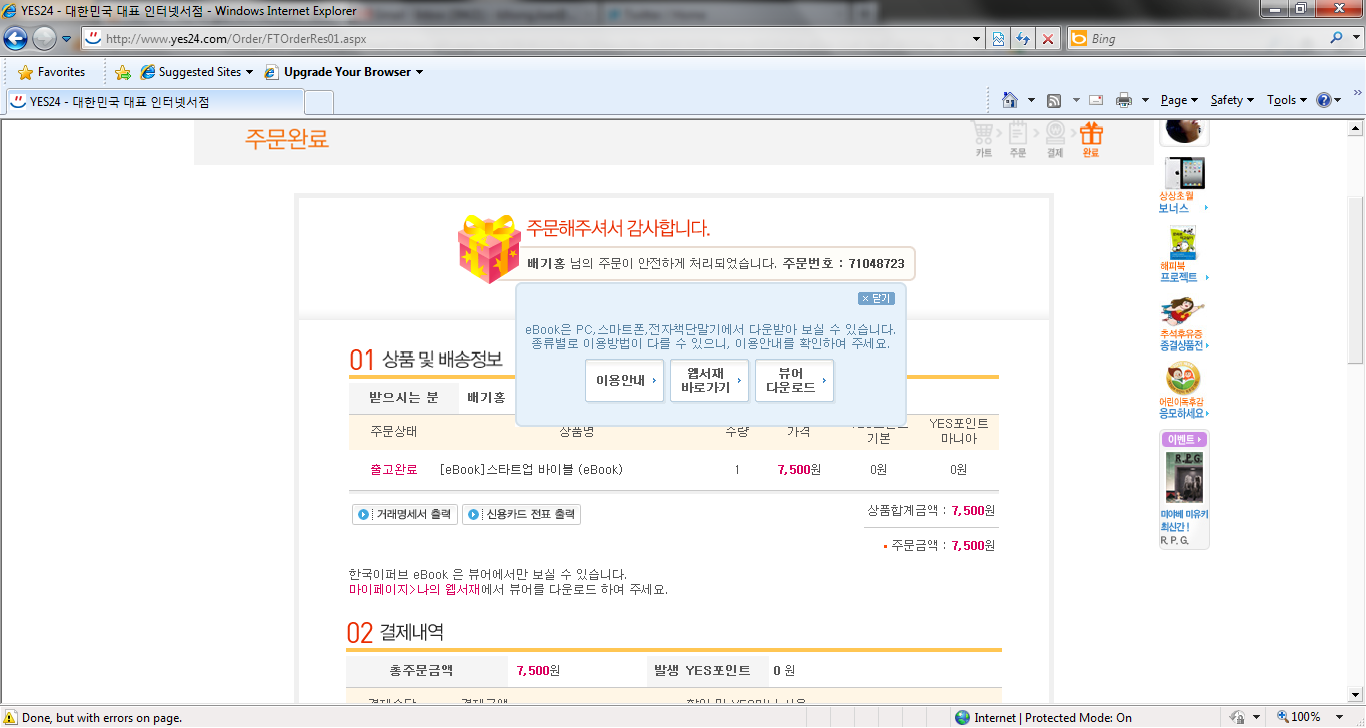Image resolution: width=1366 pixels, height=728 pixels.
Task: Click the blue Help question mark icon
Action: [1323, 100]
